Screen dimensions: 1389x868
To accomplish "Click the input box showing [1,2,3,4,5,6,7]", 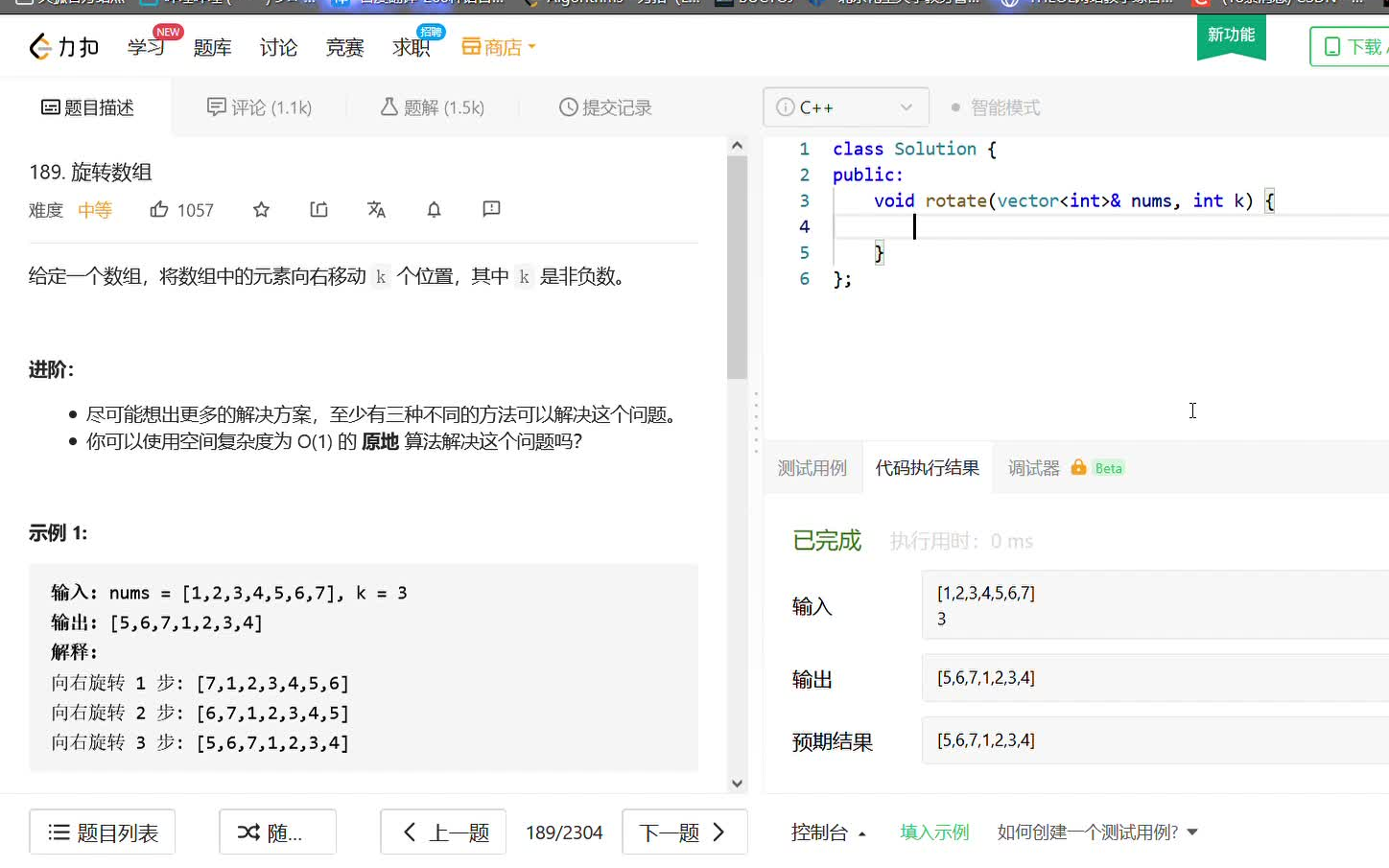I will pyautogui.click(x=1156, y=605).
